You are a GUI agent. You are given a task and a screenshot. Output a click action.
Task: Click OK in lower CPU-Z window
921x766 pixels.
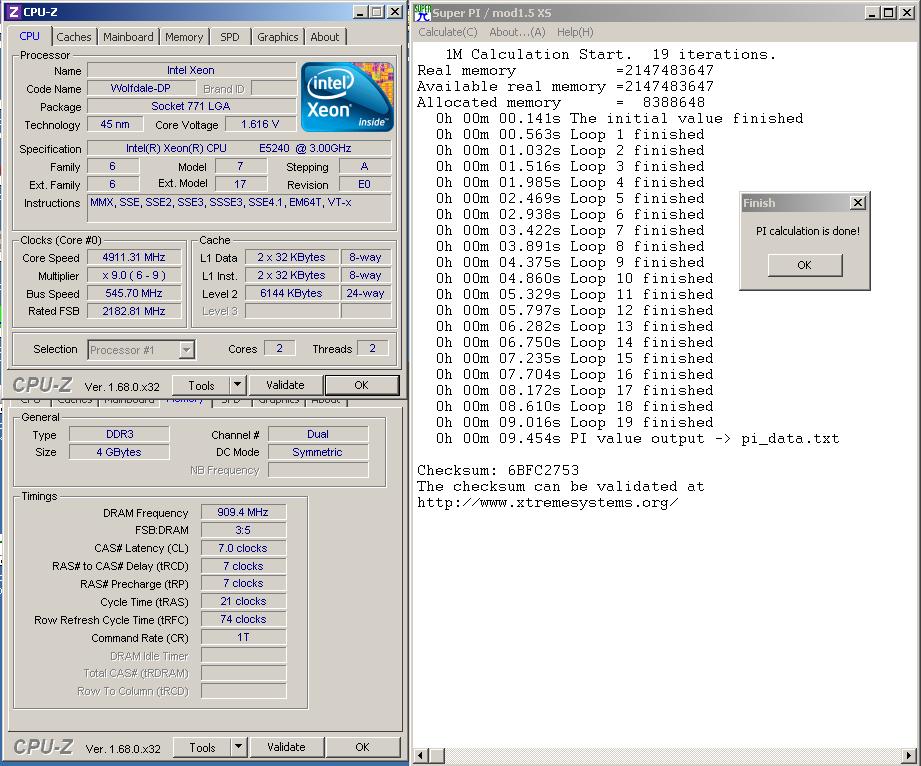pyautogui.click(x=362, y=747)
